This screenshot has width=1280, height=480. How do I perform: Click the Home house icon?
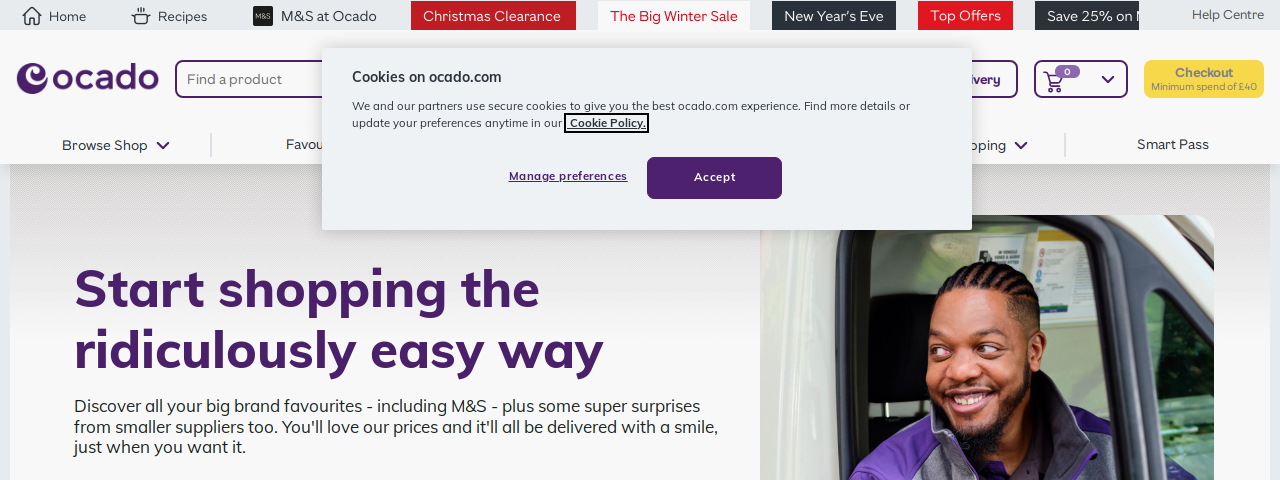point(32,16)
